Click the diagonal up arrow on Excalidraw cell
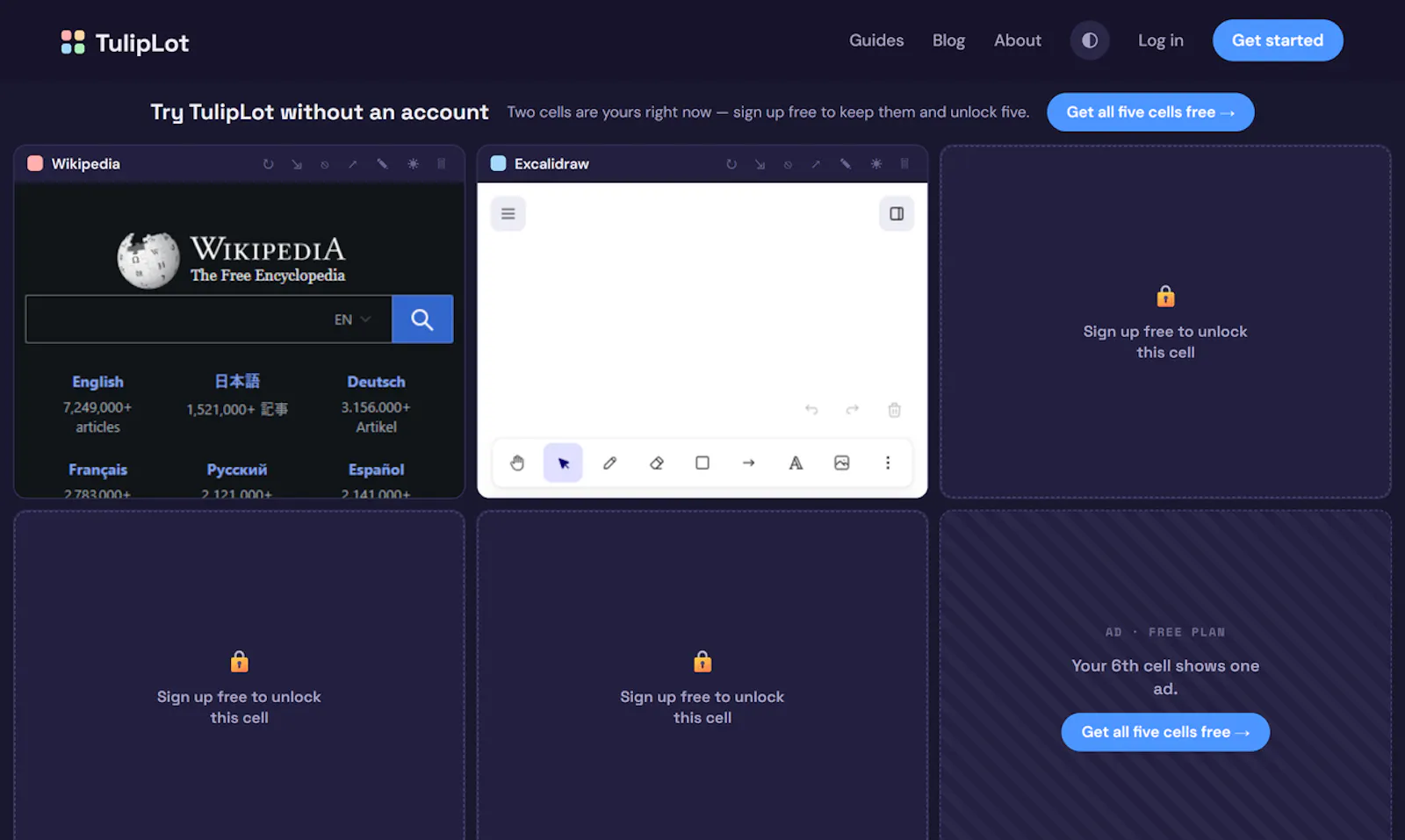 [816, 164]
